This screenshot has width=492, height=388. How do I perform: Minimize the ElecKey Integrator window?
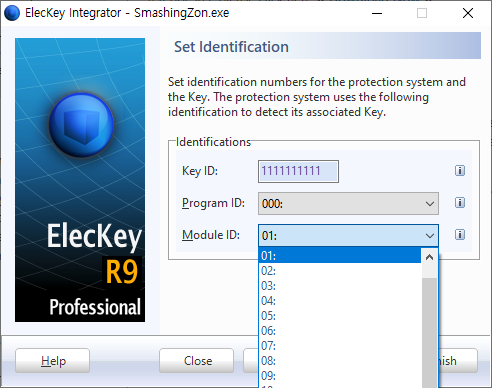pyautogui.click(x=377, y=13)
